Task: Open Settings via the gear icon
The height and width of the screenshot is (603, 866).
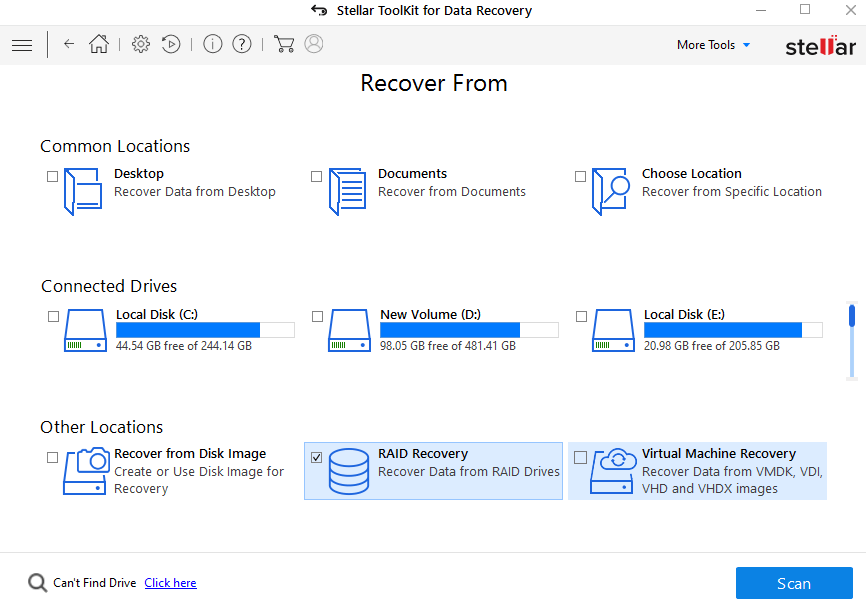Action: click(x=140, y=44)
